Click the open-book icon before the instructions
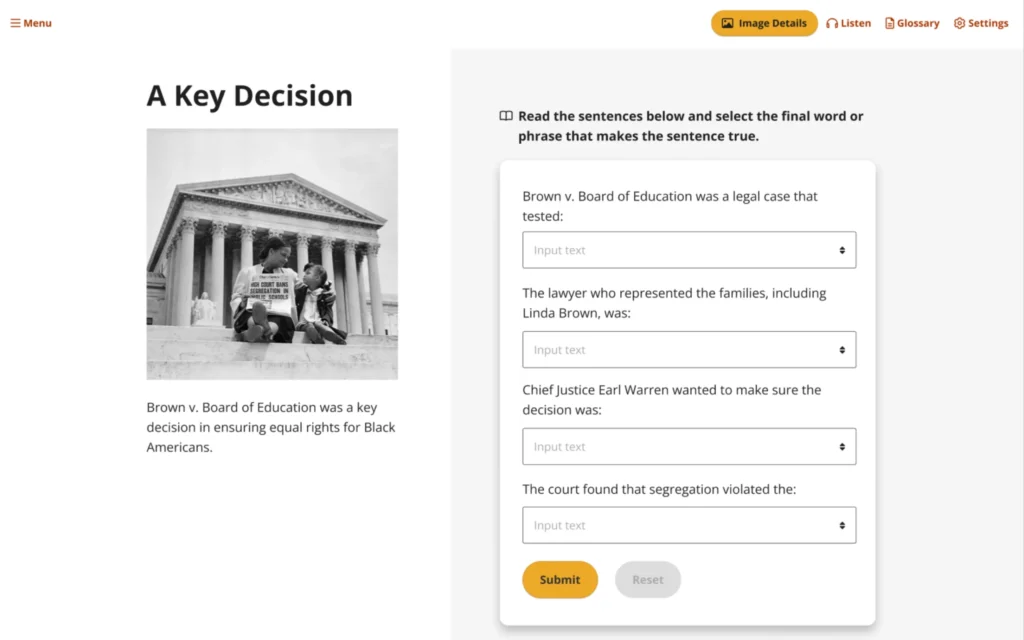 [506, 115]
